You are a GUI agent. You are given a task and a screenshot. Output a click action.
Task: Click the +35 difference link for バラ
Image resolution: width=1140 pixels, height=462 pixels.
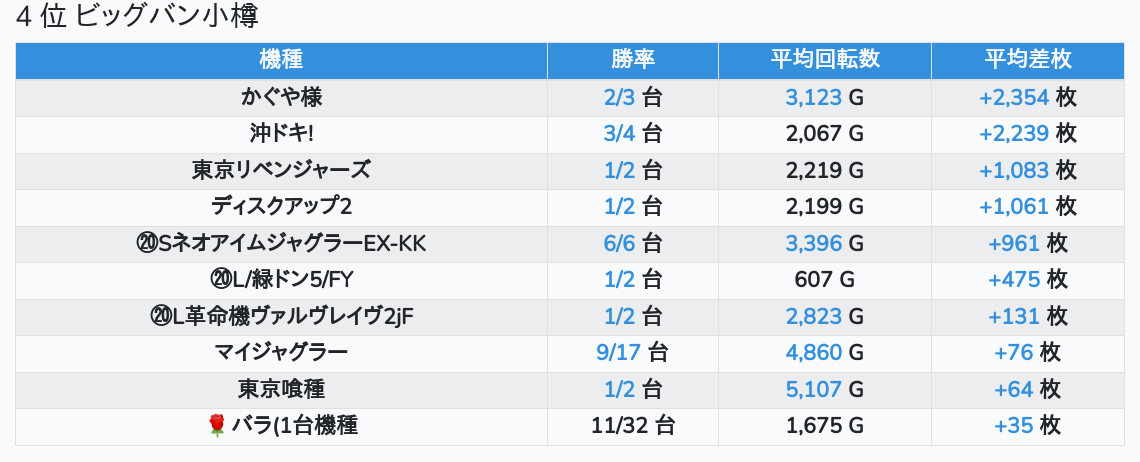(x=1013, y=426)
